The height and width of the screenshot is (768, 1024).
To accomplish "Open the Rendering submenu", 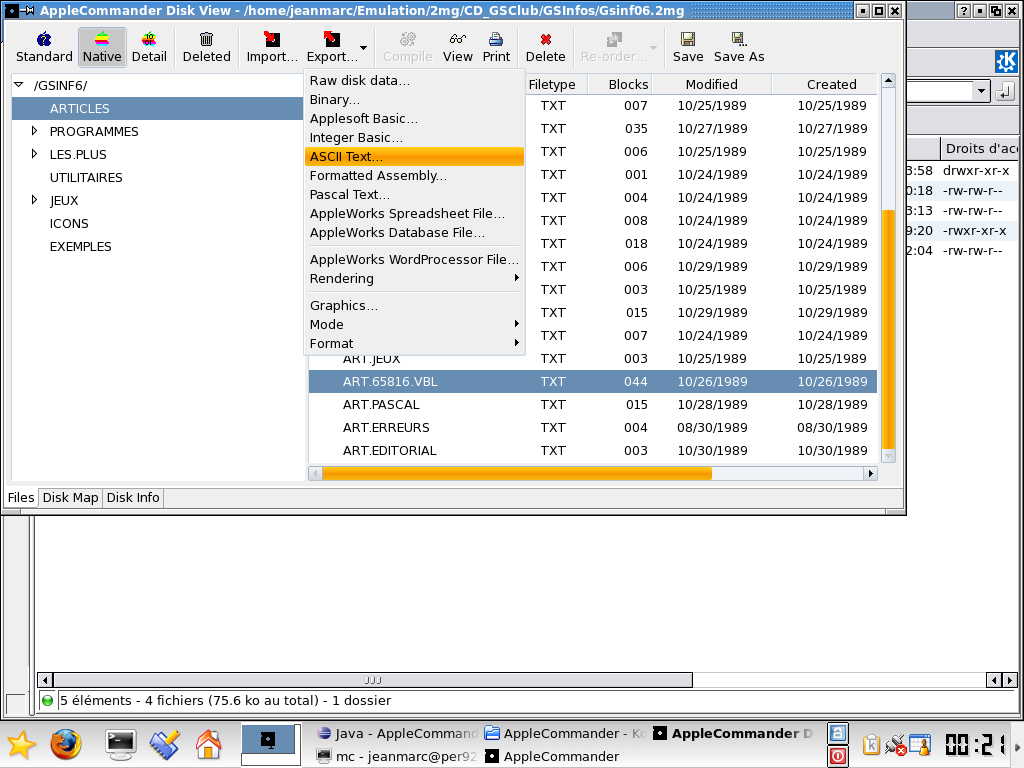I will tap(414, 278).
